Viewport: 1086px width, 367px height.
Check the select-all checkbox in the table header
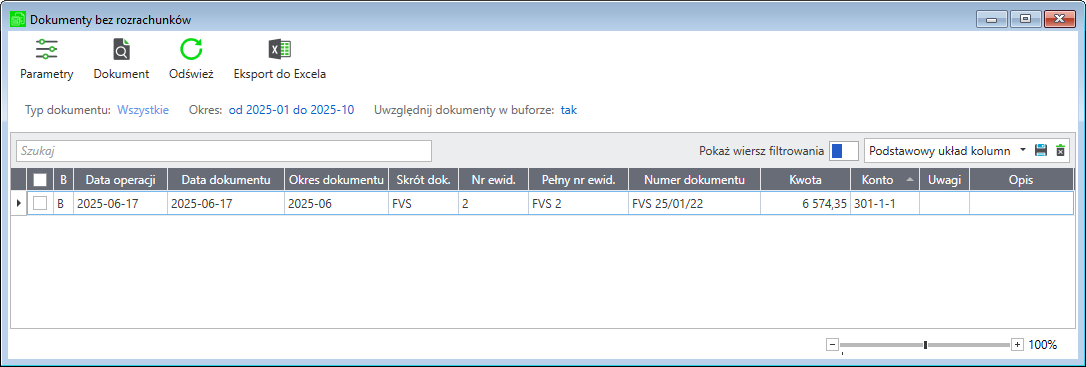tap(40, 180)
